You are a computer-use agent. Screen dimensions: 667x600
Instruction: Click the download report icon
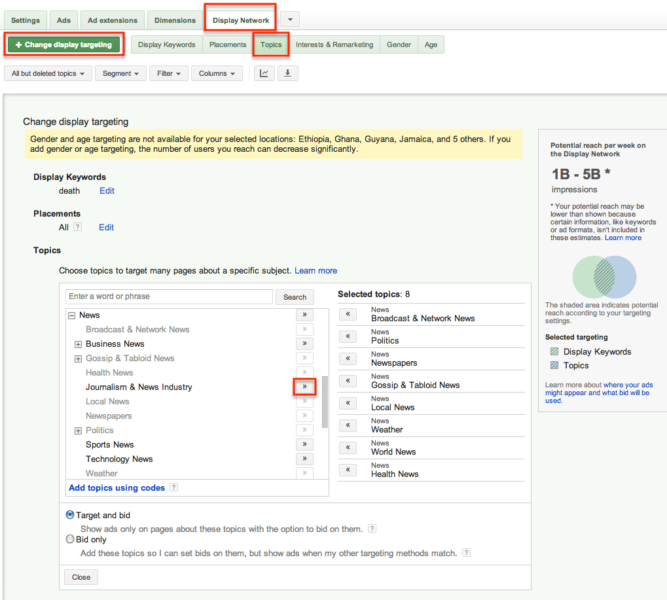pos(287,73)
